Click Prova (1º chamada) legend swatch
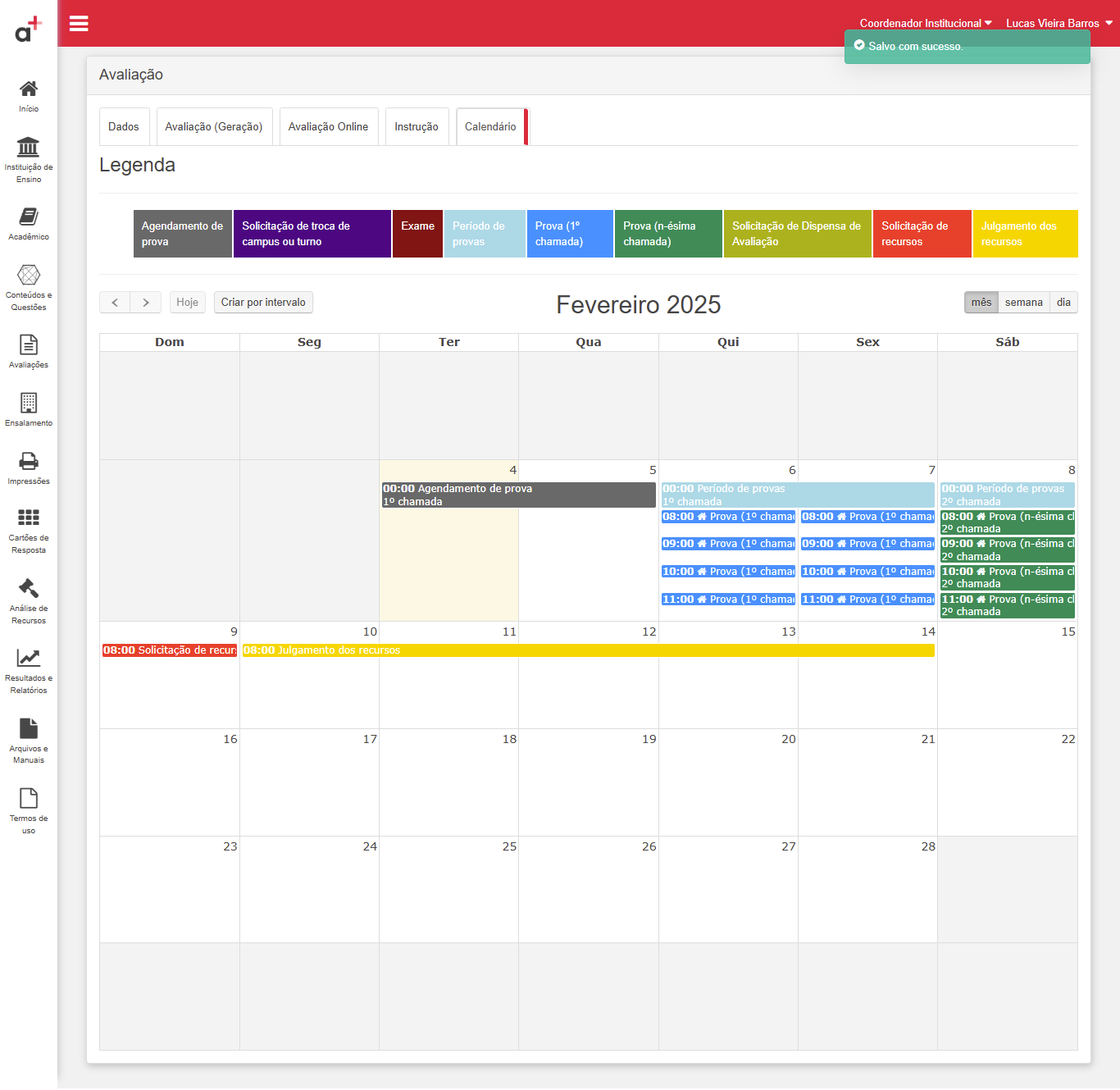This screenshot has height=1090, width=1120. (571, 234)
